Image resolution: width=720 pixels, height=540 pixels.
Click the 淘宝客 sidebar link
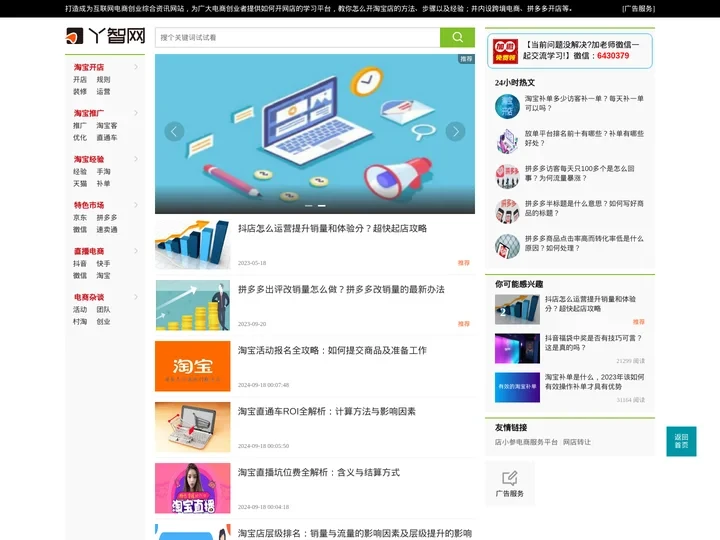pyautogui.click(x=107, y=125)
